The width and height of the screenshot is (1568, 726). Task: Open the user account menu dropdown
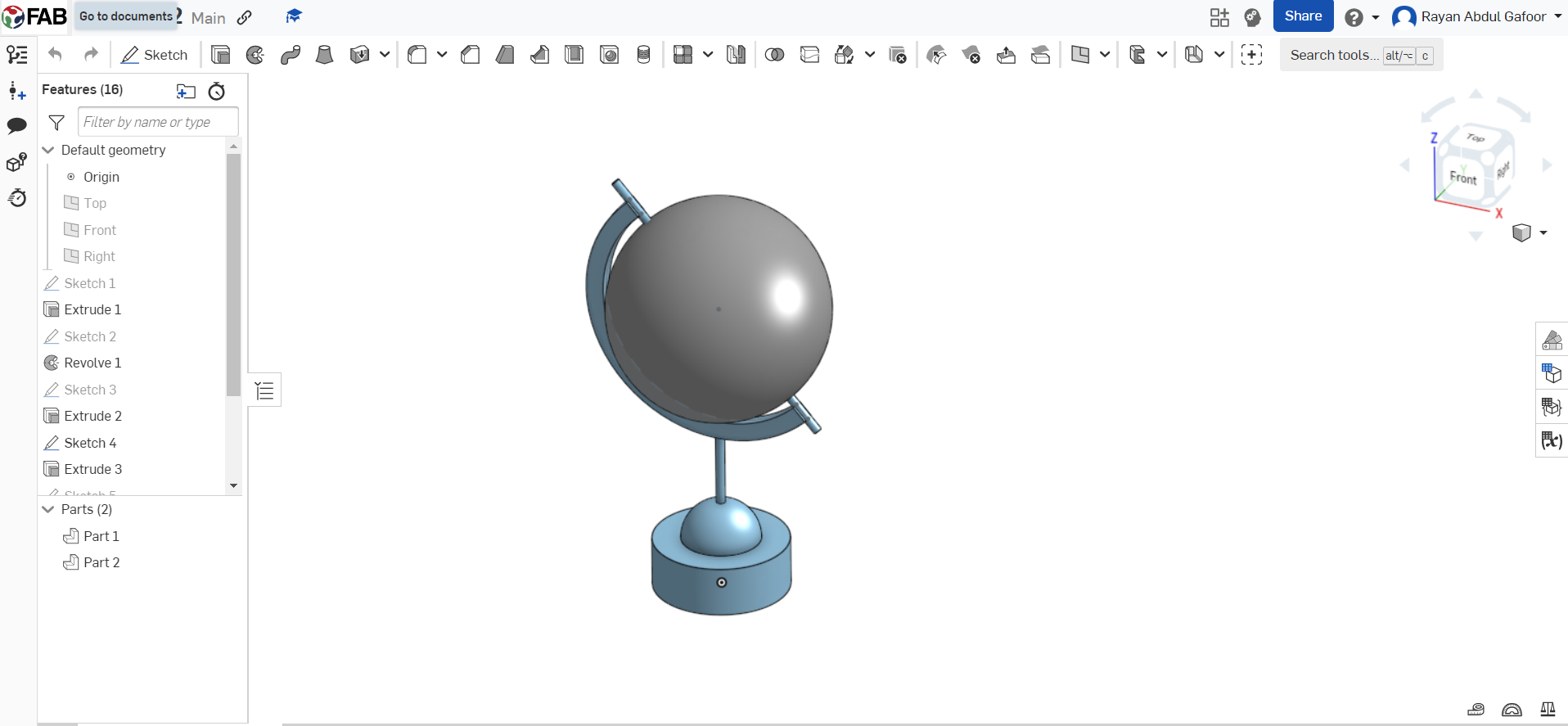(x=1557, y=16)
